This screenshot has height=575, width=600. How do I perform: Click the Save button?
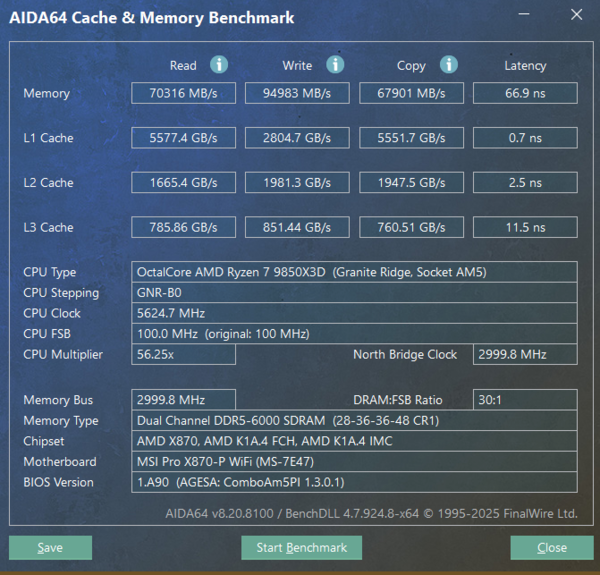tap(50, 547)
